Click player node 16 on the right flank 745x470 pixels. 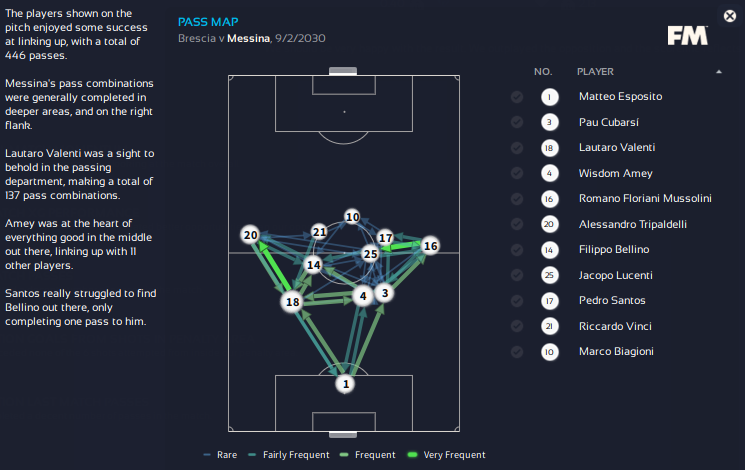click(430, 245)
